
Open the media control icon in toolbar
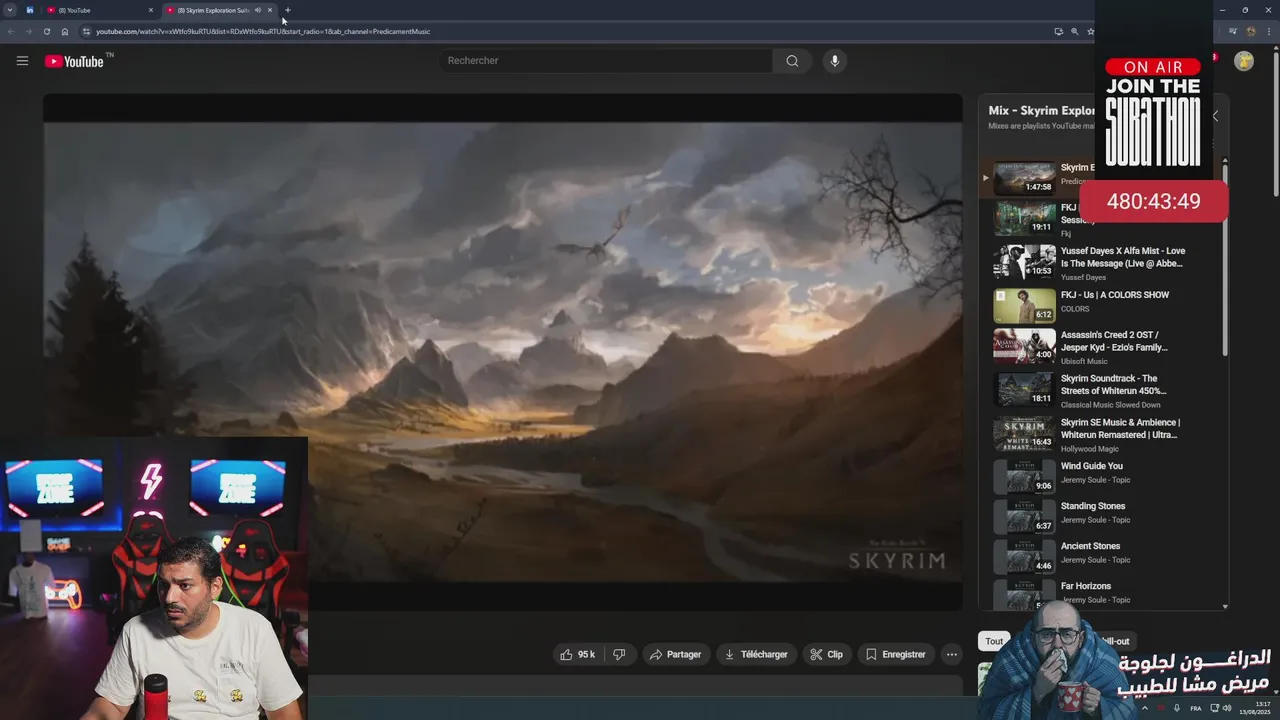click(x=1233, y=31)
